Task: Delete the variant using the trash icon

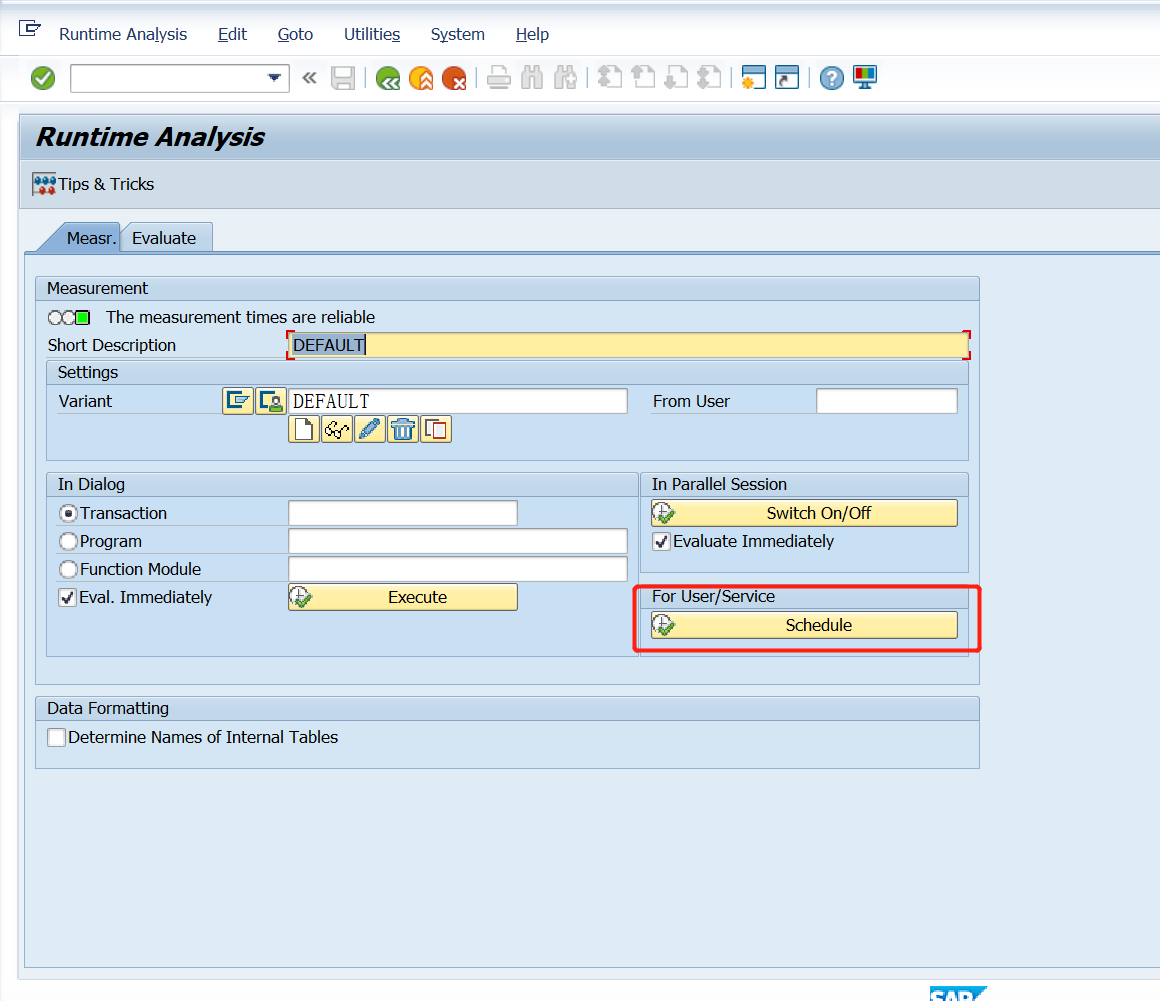Action: coord(402,428)
